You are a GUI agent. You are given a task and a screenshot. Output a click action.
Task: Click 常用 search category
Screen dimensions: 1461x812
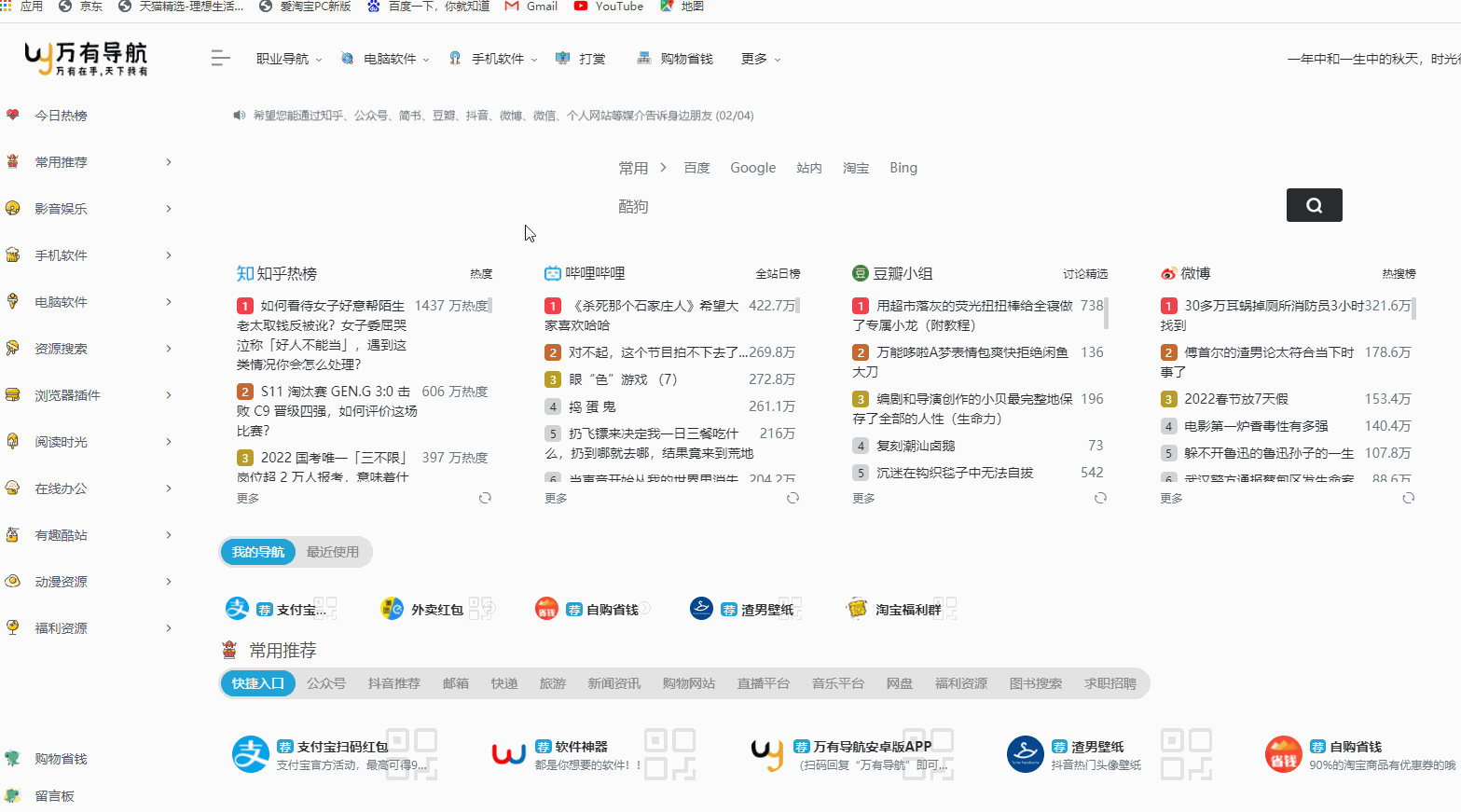pyautogui.click(x=633, y=168)
